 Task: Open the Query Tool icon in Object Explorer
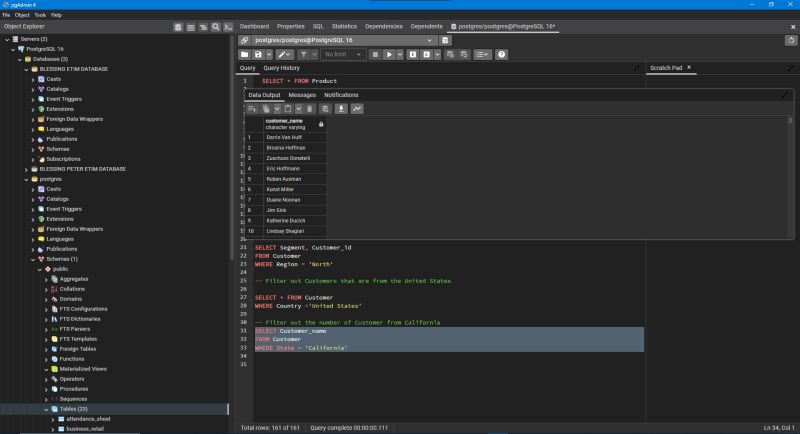(x=178, y=26)
